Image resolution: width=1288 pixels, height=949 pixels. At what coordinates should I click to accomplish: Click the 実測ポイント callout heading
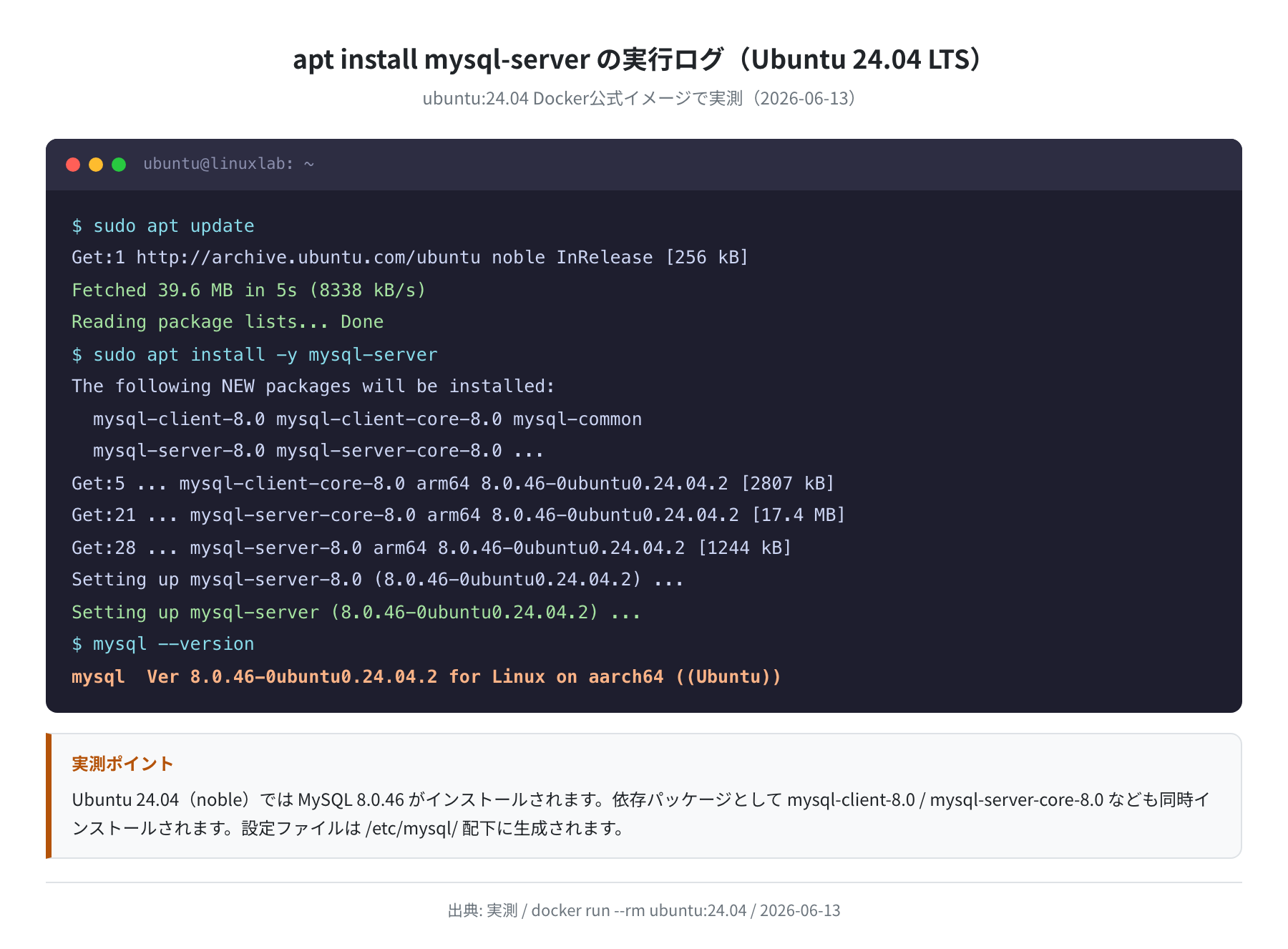point(122,764)
